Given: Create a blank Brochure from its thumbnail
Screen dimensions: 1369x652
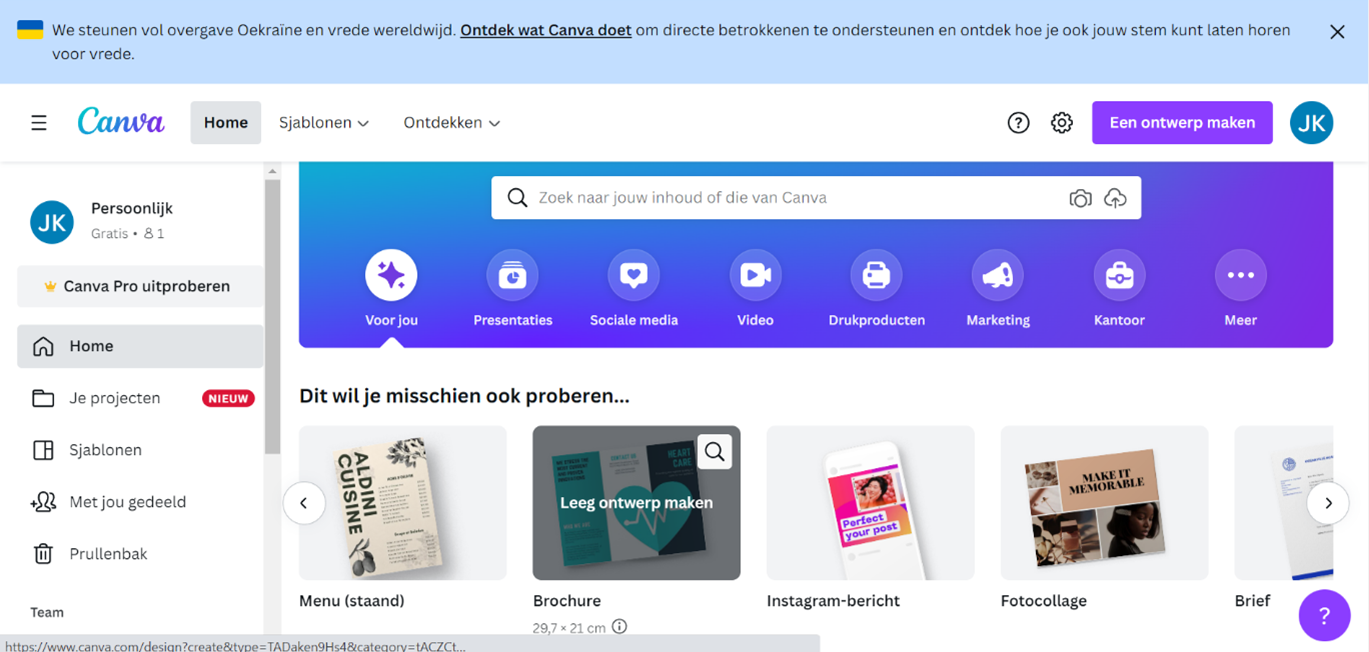Looking at the screenshot, I should [636, 503].
